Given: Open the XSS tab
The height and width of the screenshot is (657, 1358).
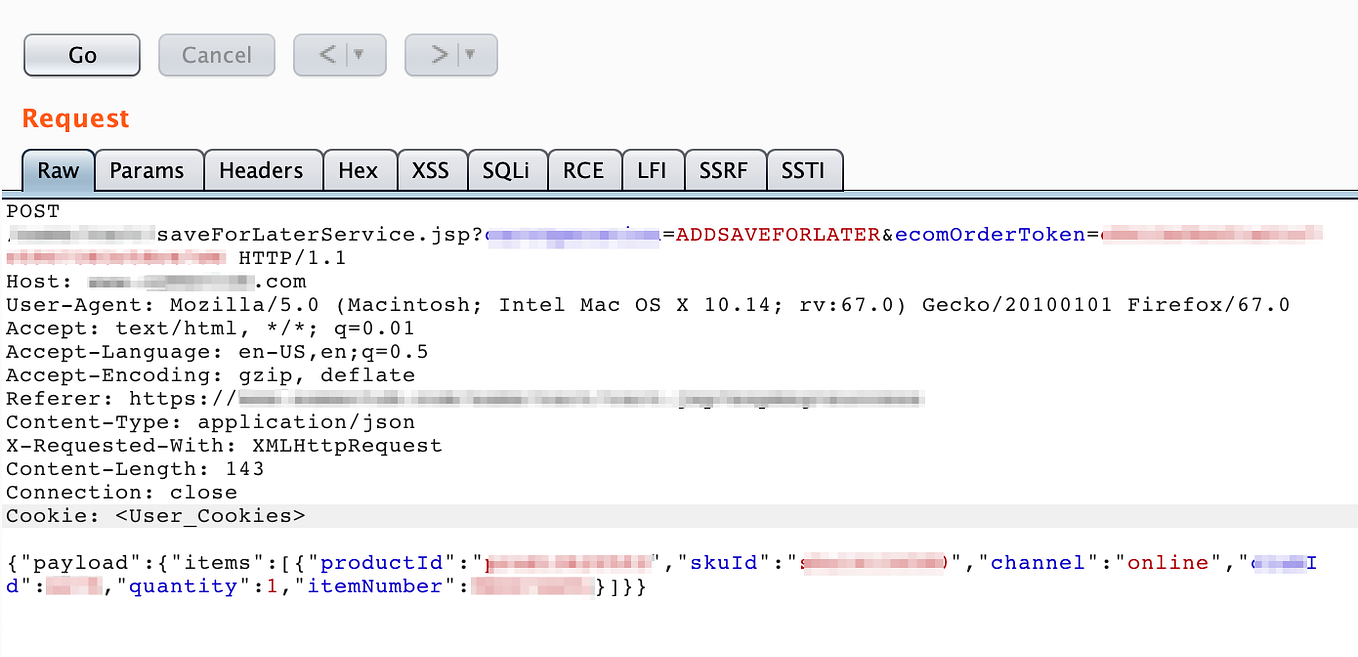Looking at the screenshot, I should click(431, 170).
